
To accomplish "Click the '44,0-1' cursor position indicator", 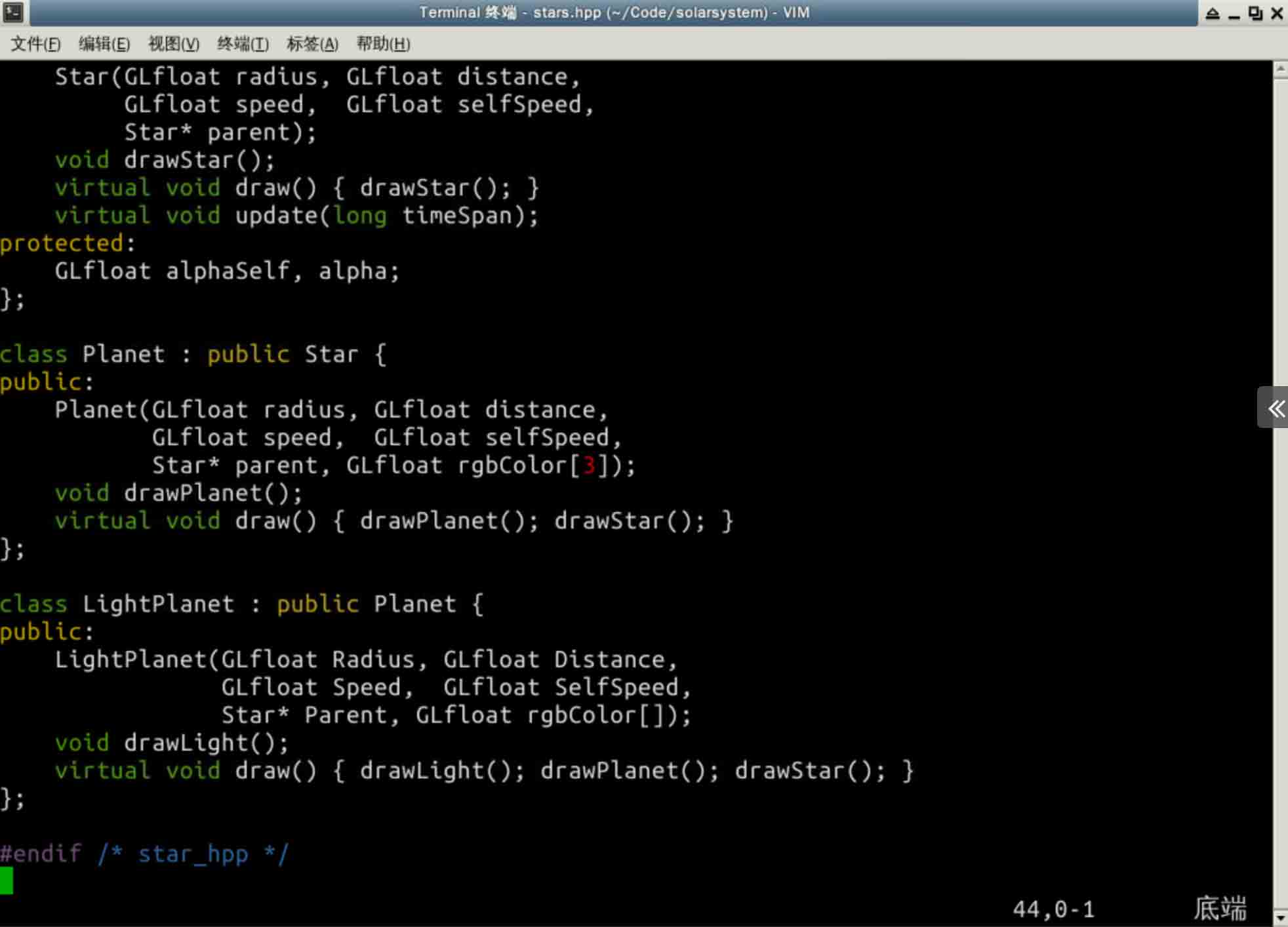I will coord(1053,909).
